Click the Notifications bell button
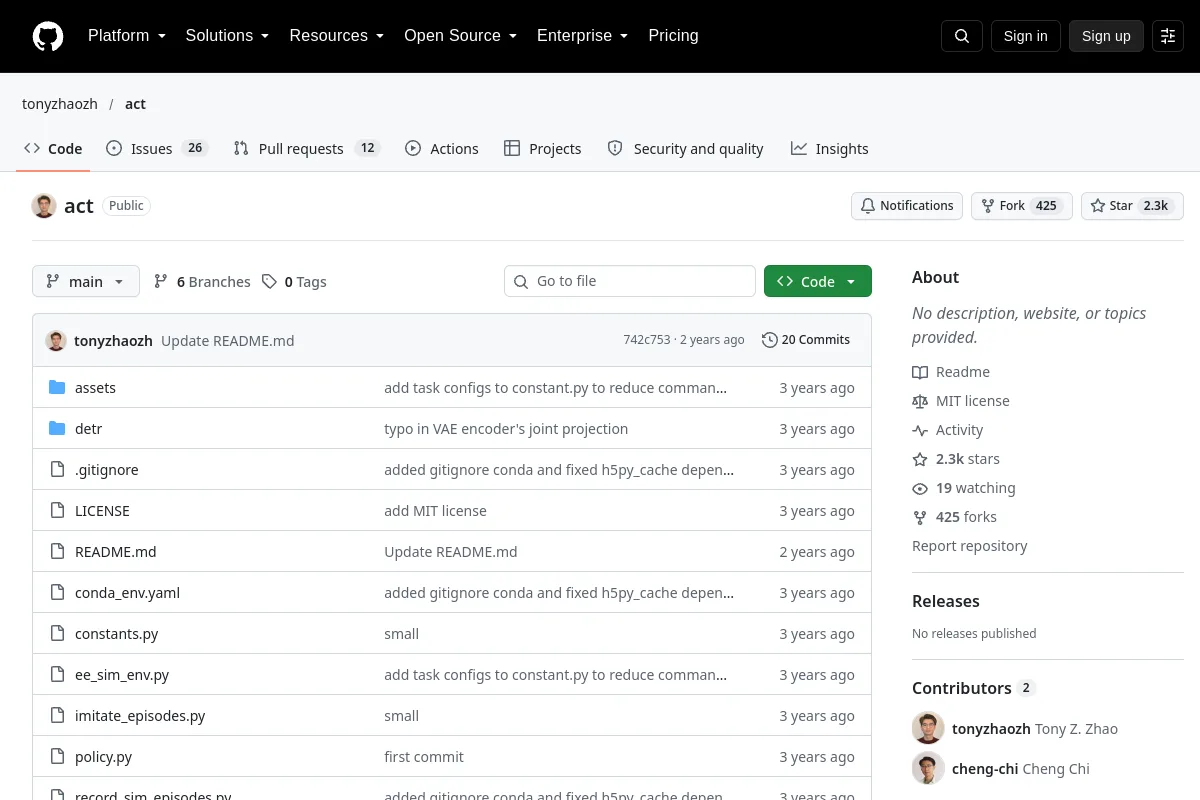This screenshot has height=800, width=1200. point(907,206)
